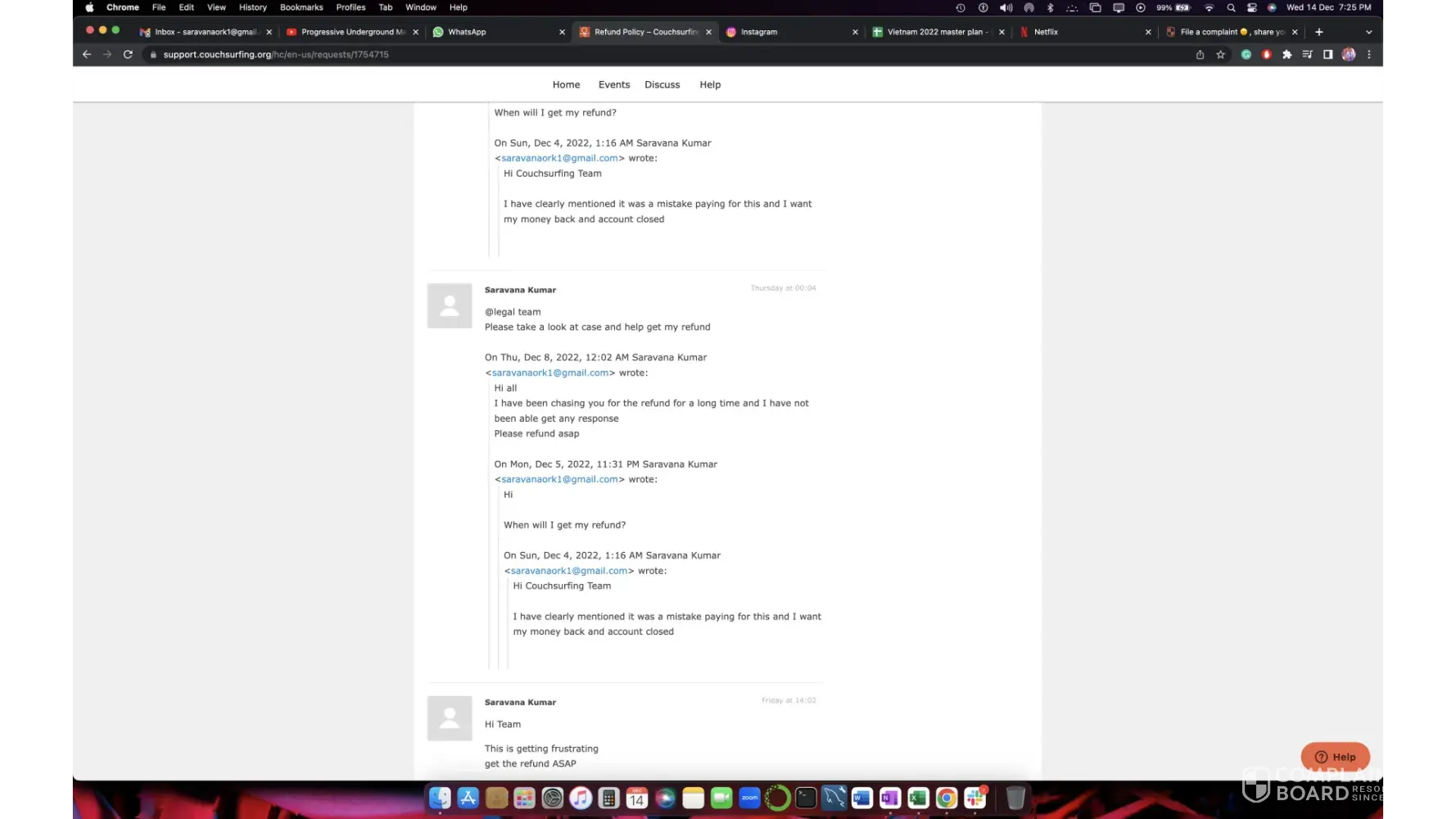Click the Events navigation link

coord(613,85)
